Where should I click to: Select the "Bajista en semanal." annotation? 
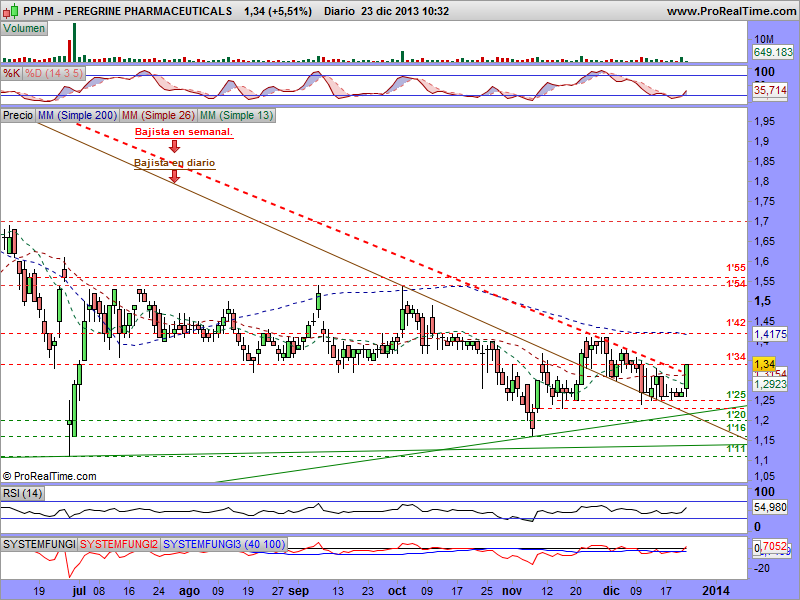[x=184, y=132]
